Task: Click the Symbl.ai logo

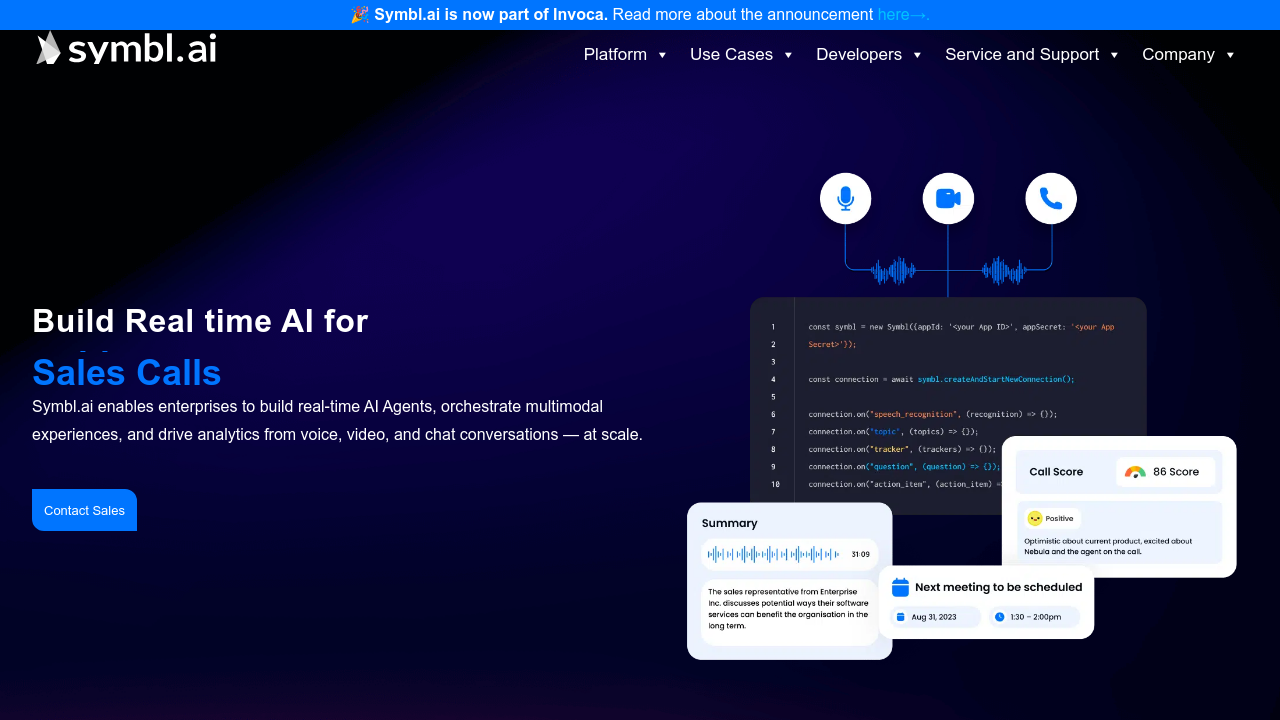Action: point(125,47)
